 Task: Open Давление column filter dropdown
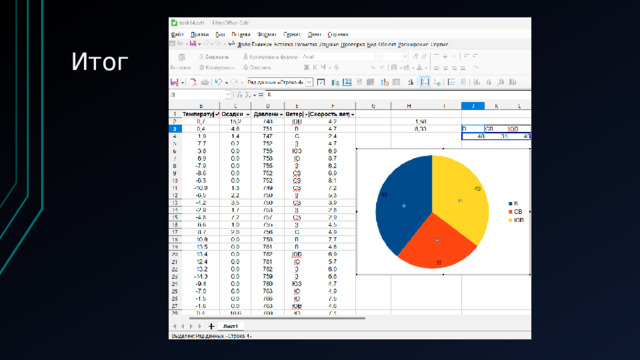[281, 114]
